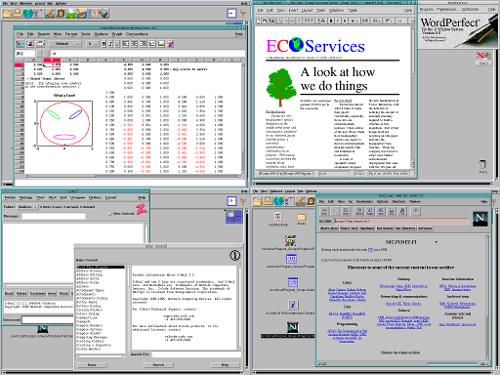The height and width of the screenshot is (375, 500).
Task: Click the trash icon in WordPerfect desktop
Action: (x=483, y=165)
